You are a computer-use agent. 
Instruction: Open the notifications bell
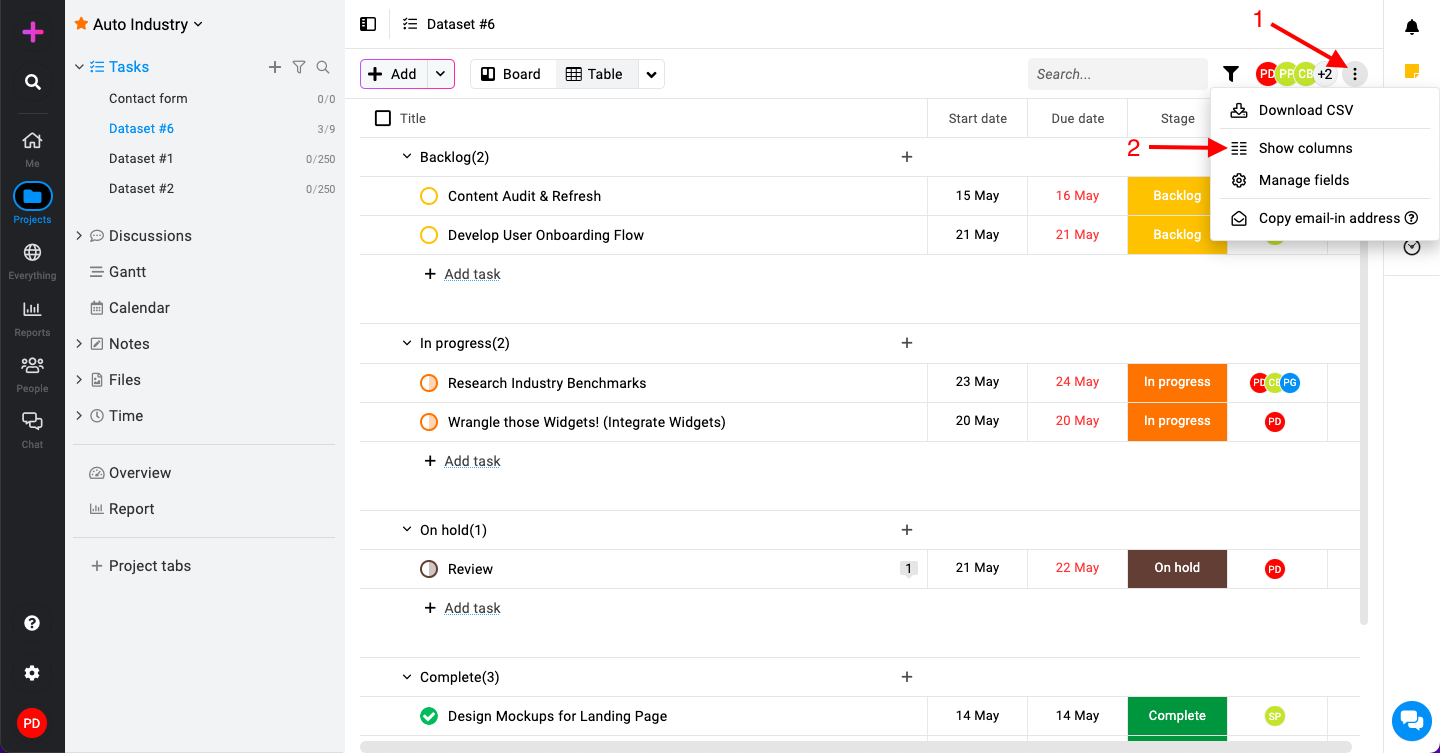[x=1412, y=27]
